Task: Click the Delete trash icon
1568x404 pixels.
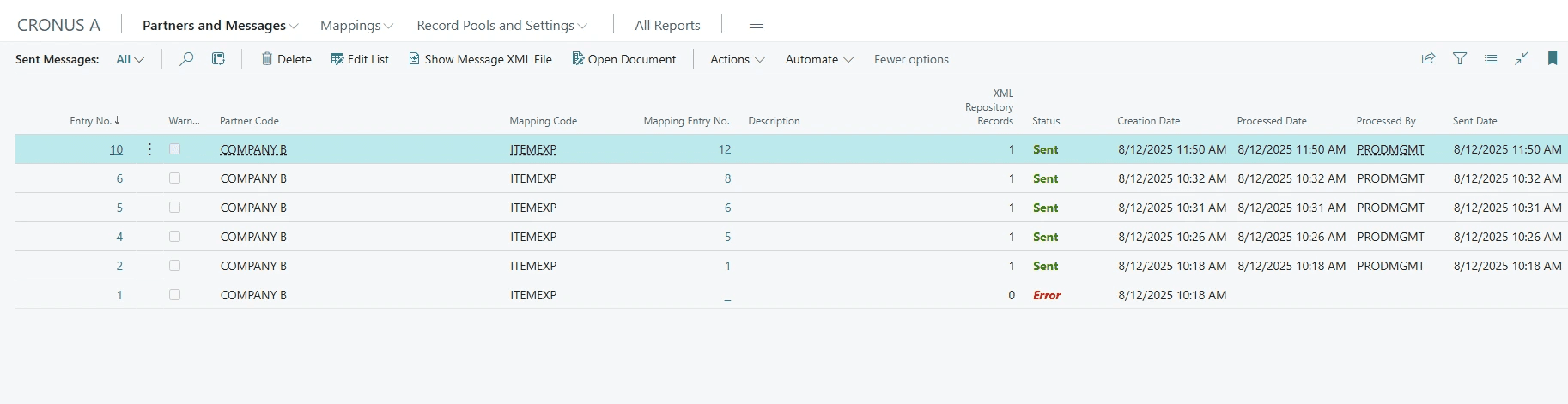Action: click(267, 59)
